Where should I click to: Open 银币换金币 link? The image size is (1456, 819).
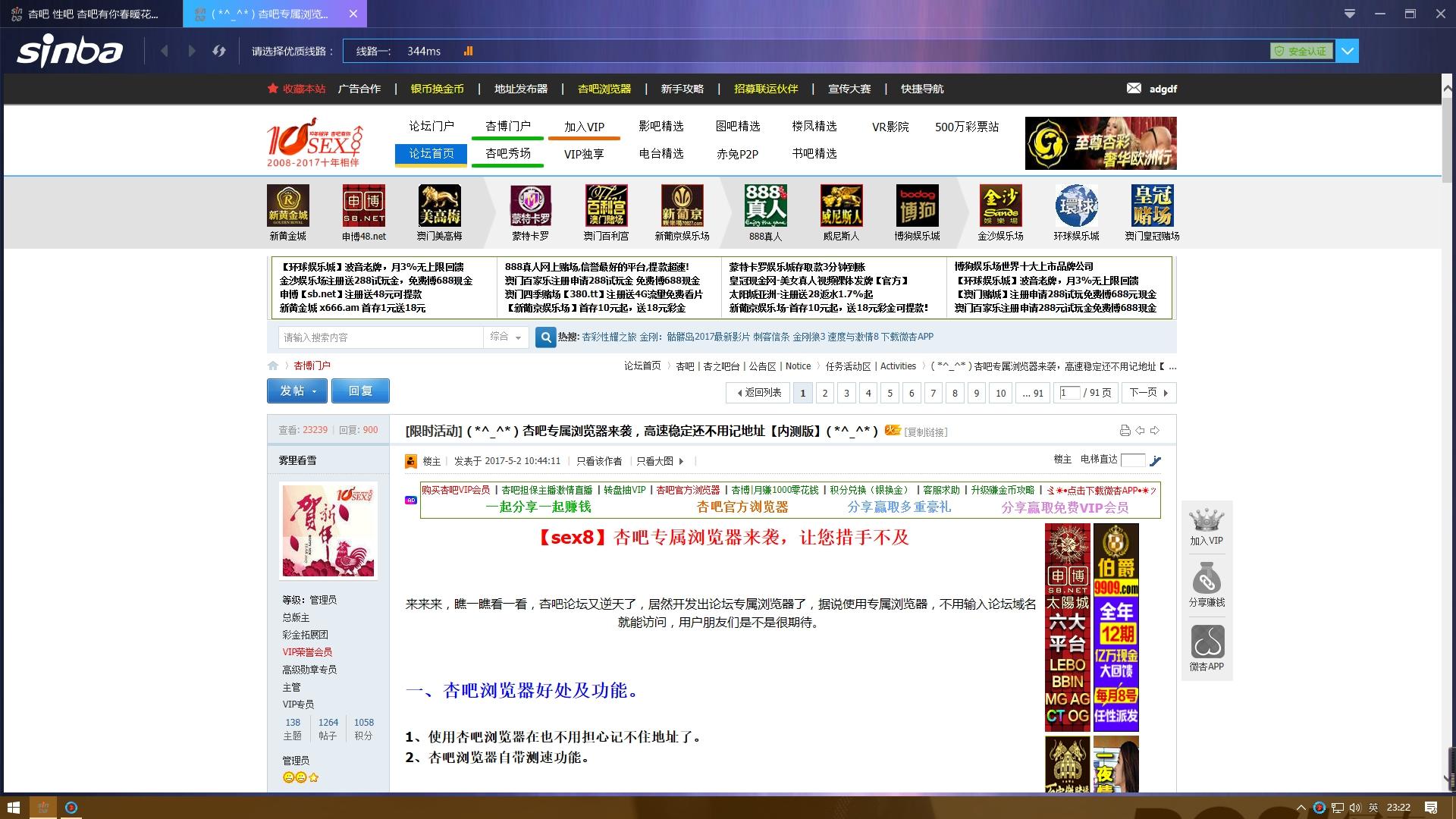point(438,89)
